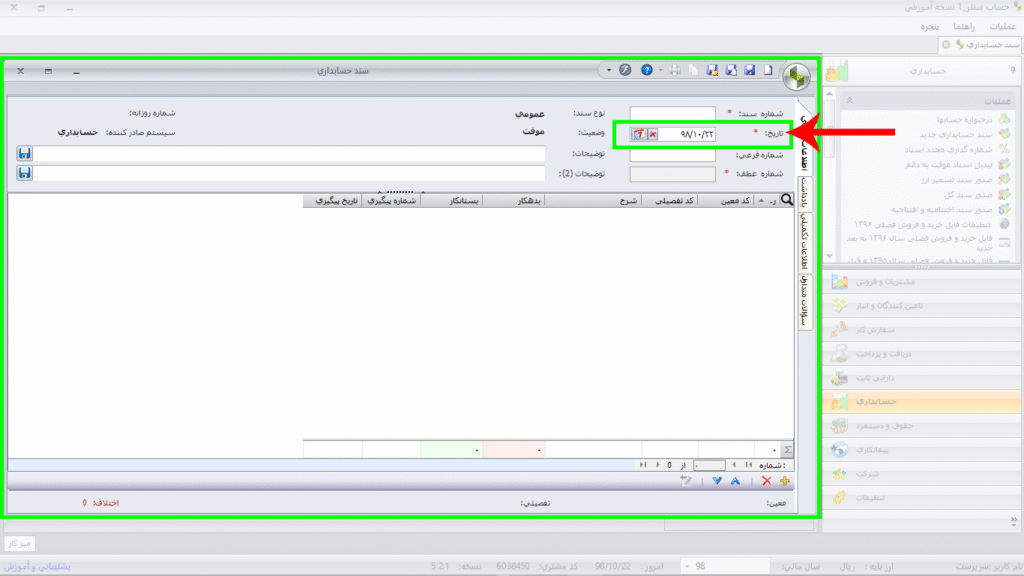The height and width of the screenshot is (576, 1024).
Task: Open the quick access toolbar customize arrow
Action: (609, 70)
